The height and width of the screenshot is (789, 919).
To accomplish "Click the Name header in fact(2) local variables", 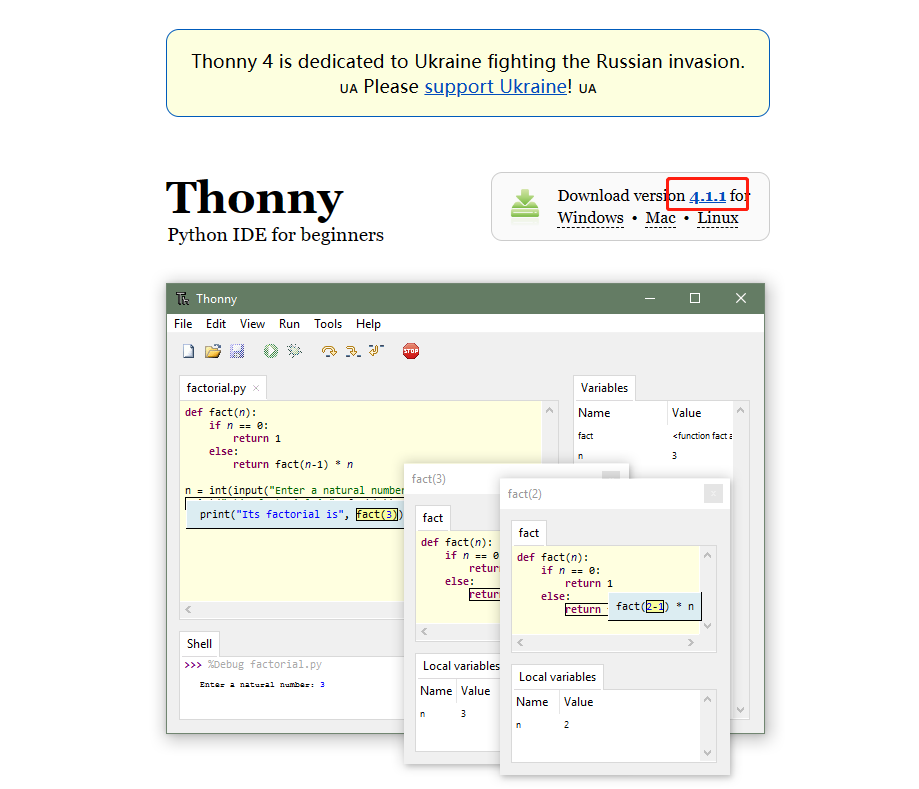I will click(532, 702).
